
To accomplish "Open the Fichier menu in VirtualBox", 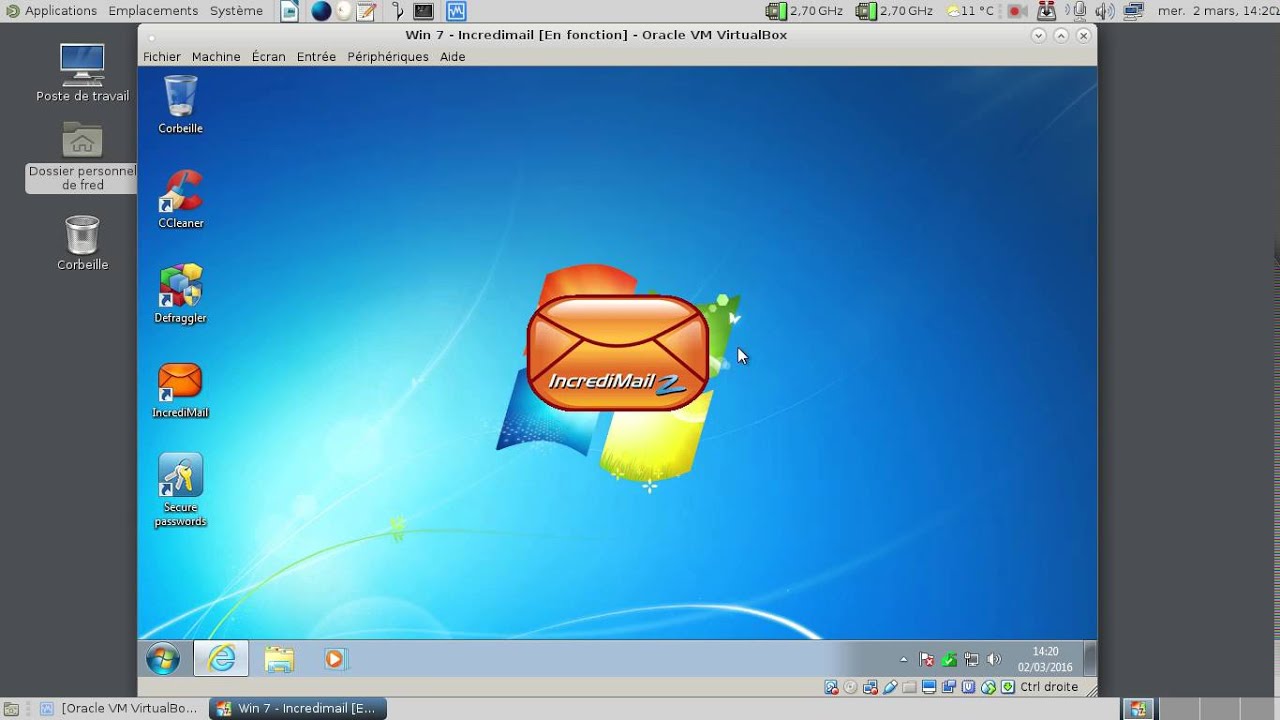I will pos(162,57).
